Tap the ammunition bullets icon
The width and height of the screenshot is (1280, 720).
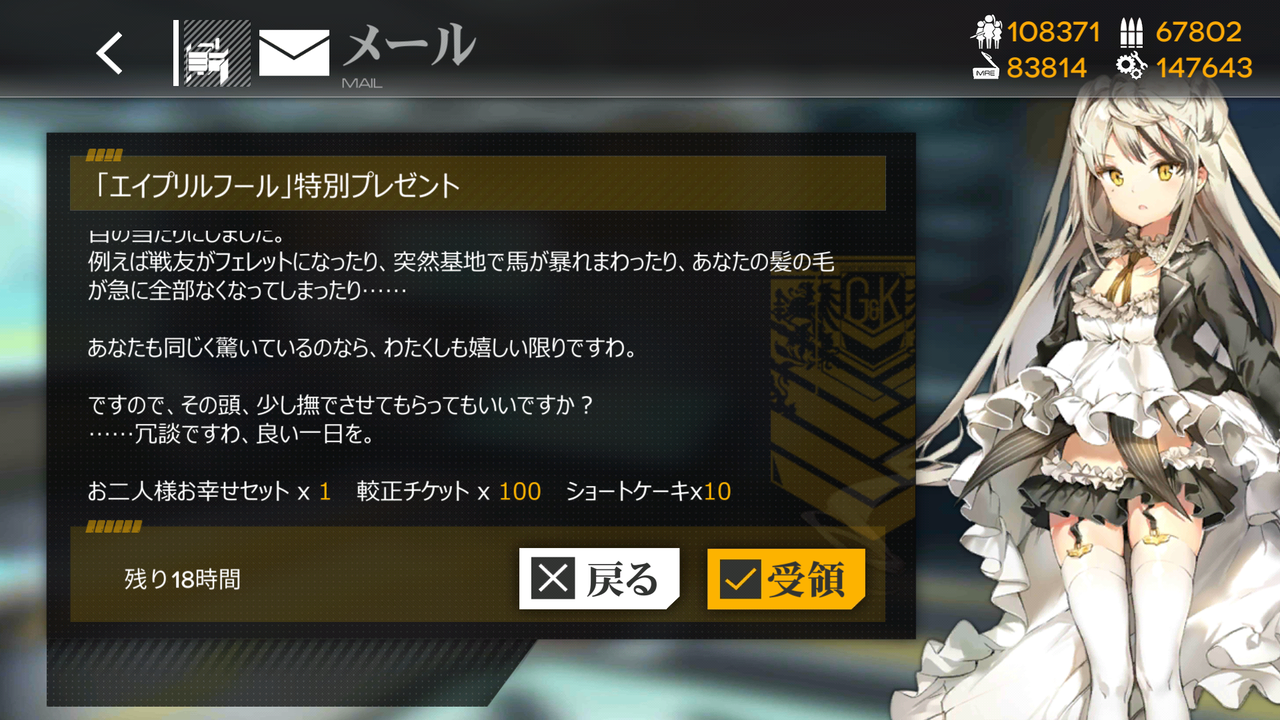(1131, 33)
